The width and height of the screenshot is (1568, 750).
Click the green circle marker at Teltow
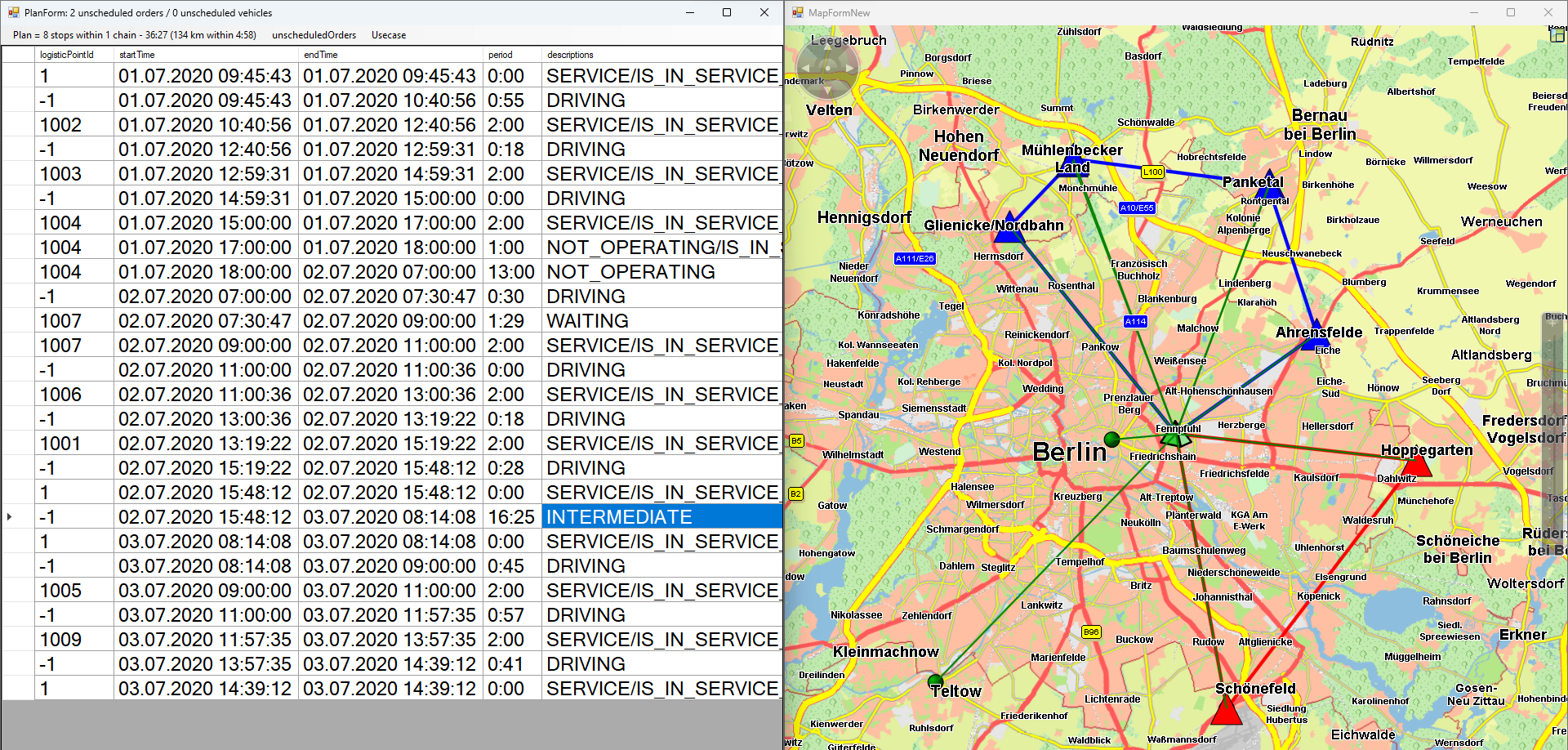[936, 681]
